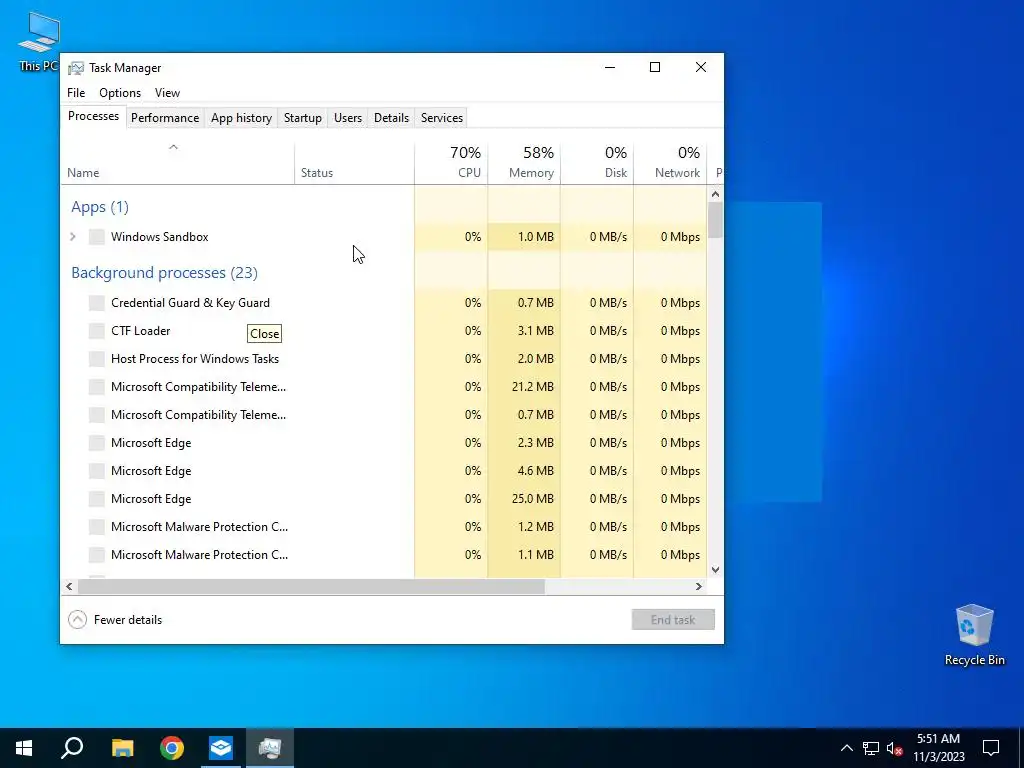Click the network status tray icon

[871, 748]
